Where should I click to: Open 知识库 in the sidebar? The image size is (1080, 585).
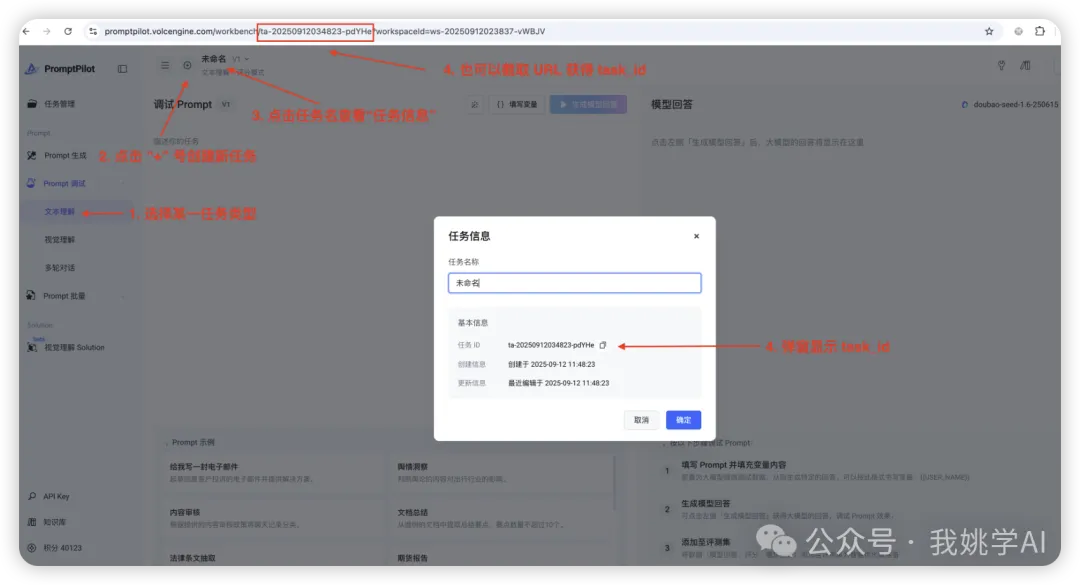click(x=54, y=522)
